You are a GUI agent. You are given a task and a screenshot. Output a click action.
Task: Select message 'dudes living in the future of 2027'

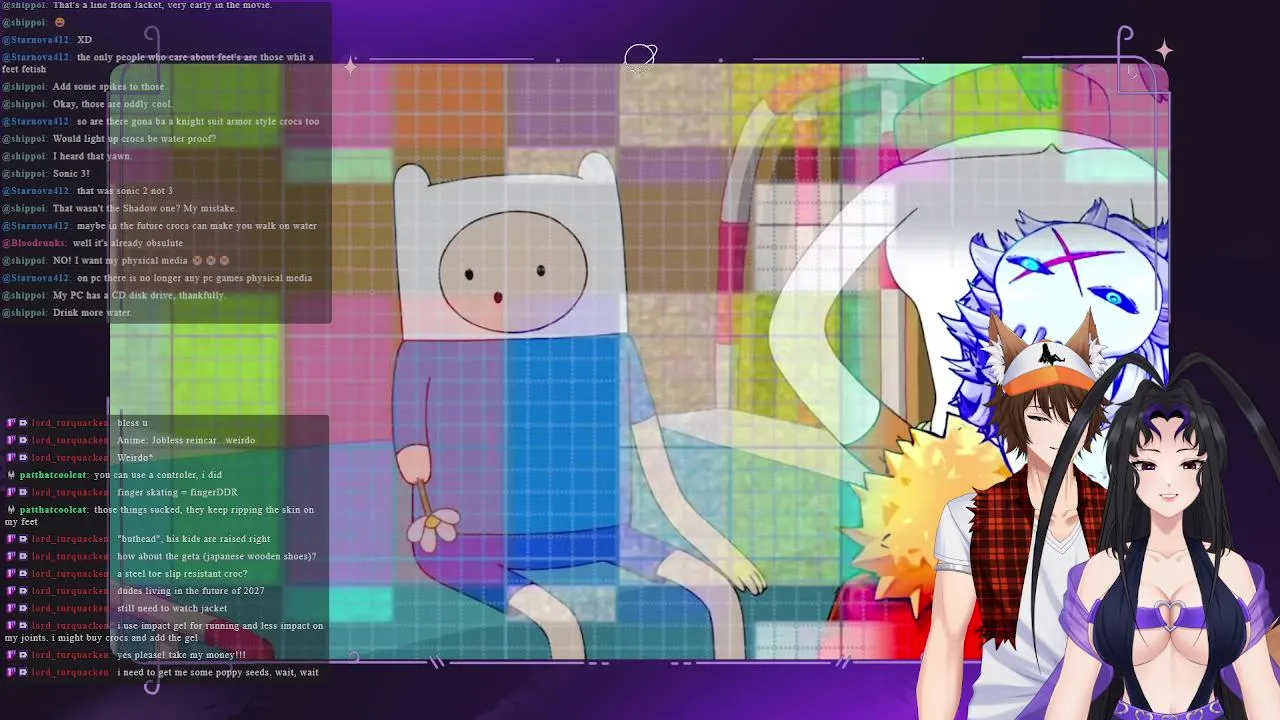(191, 591)
